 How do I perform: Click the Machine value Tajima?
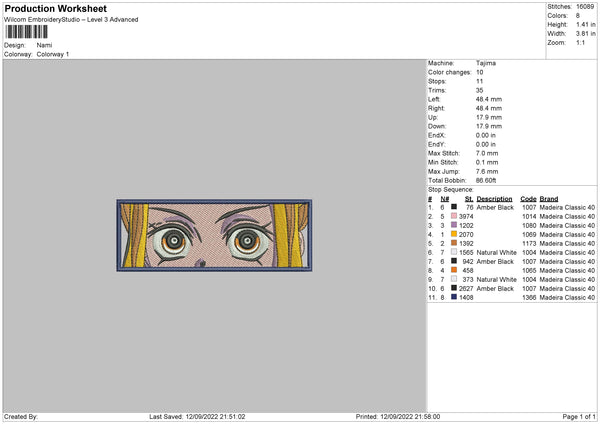point(486,63)
